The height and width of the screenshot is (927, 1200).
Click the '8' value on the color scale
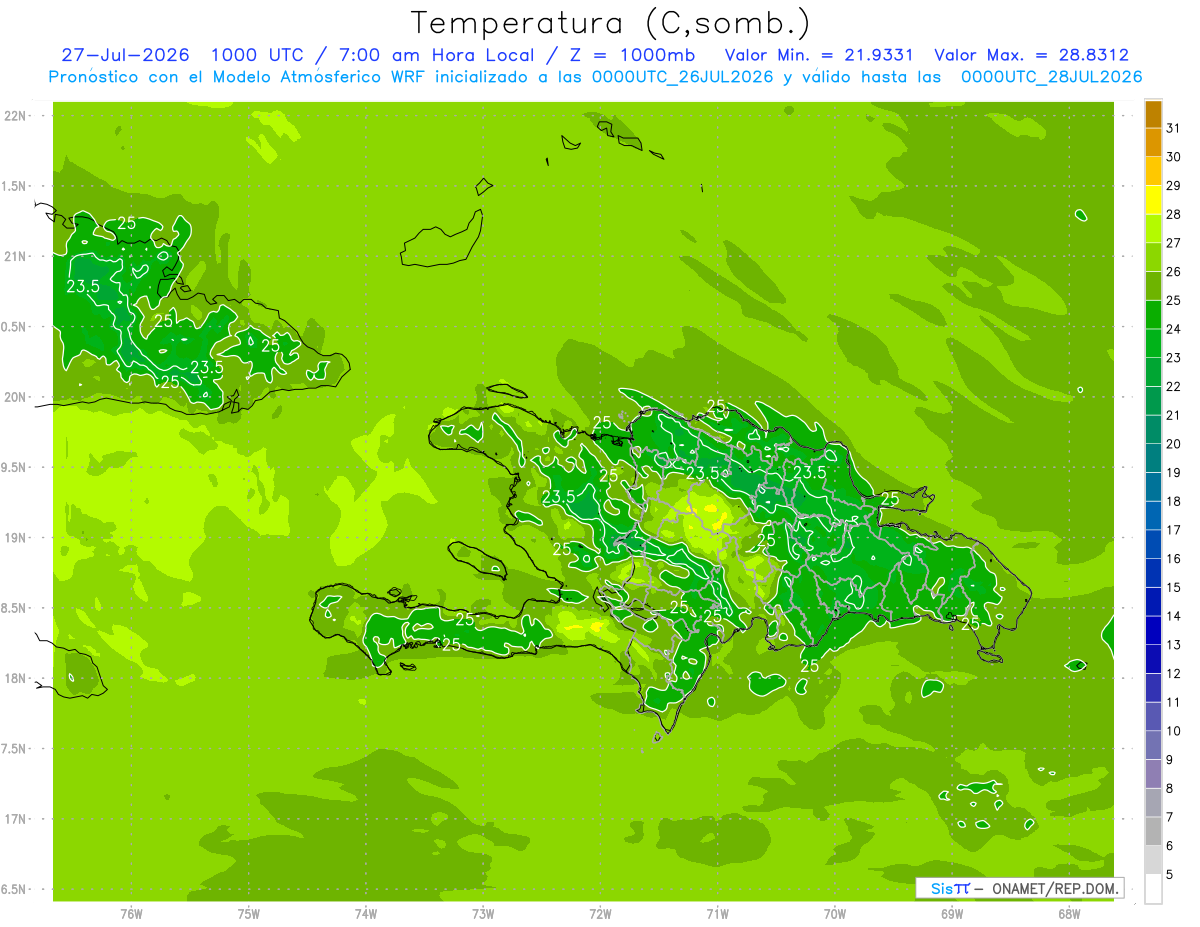[1171, 788]
